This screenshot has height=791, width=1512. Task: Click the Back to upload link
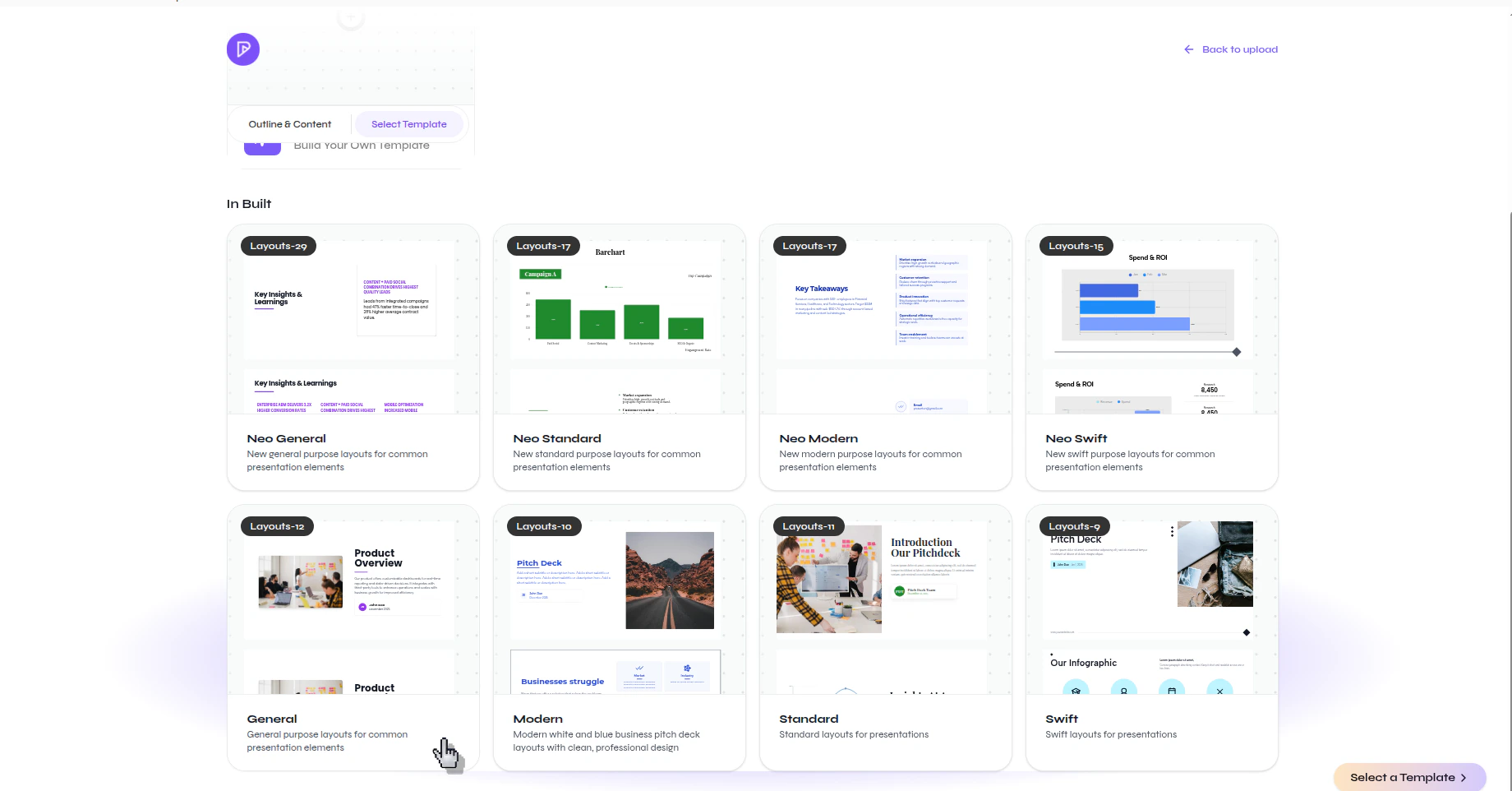coord(1239,49)
